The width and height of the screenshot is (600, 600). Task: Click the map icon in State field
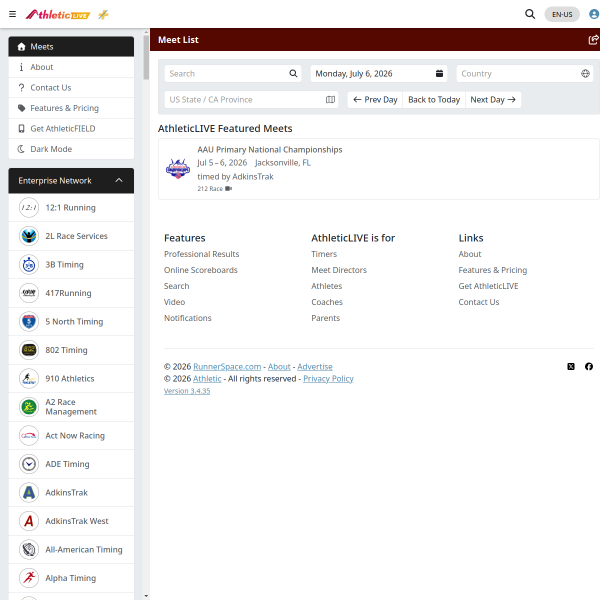330,99
